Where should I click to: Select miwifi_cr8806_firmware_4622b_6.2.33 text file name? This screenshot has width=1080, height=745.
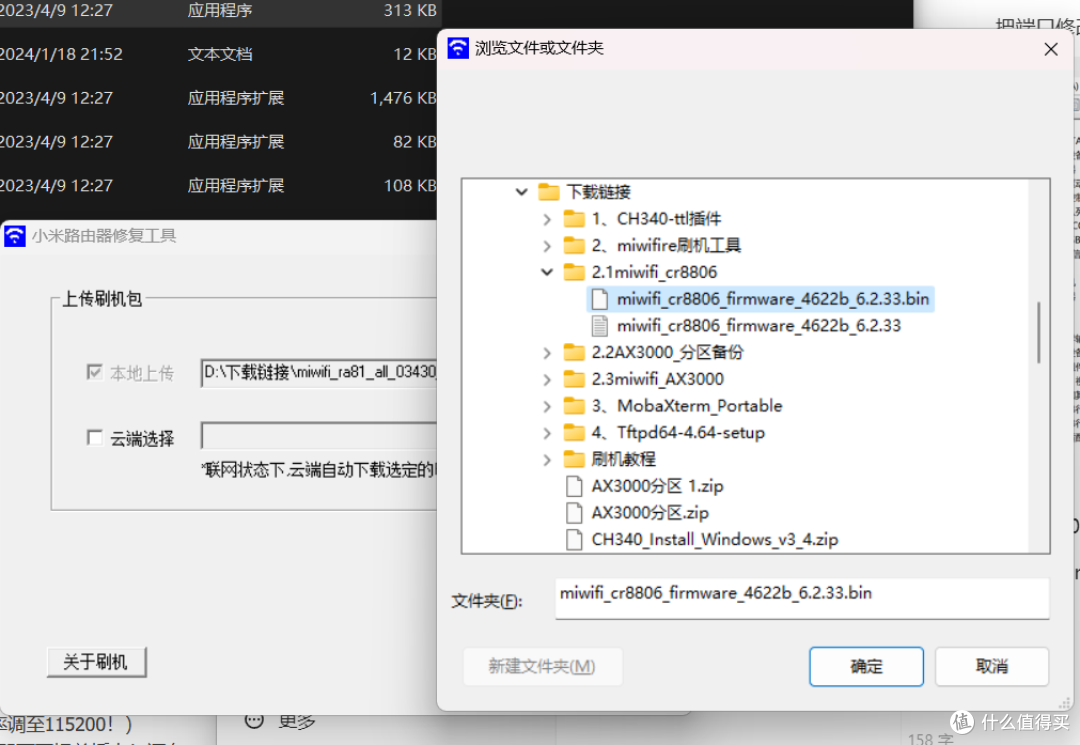point(759,326)
